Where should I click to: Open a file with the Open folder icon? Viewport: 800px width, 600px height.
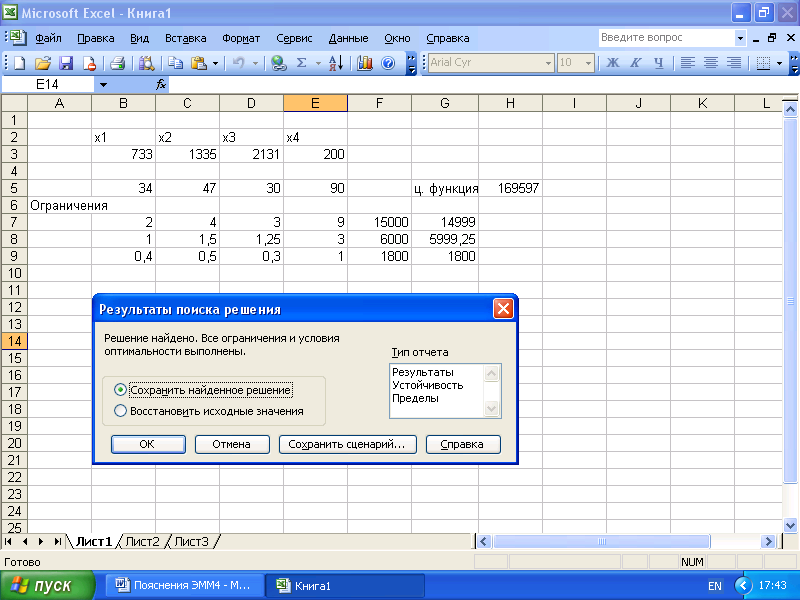43,63
